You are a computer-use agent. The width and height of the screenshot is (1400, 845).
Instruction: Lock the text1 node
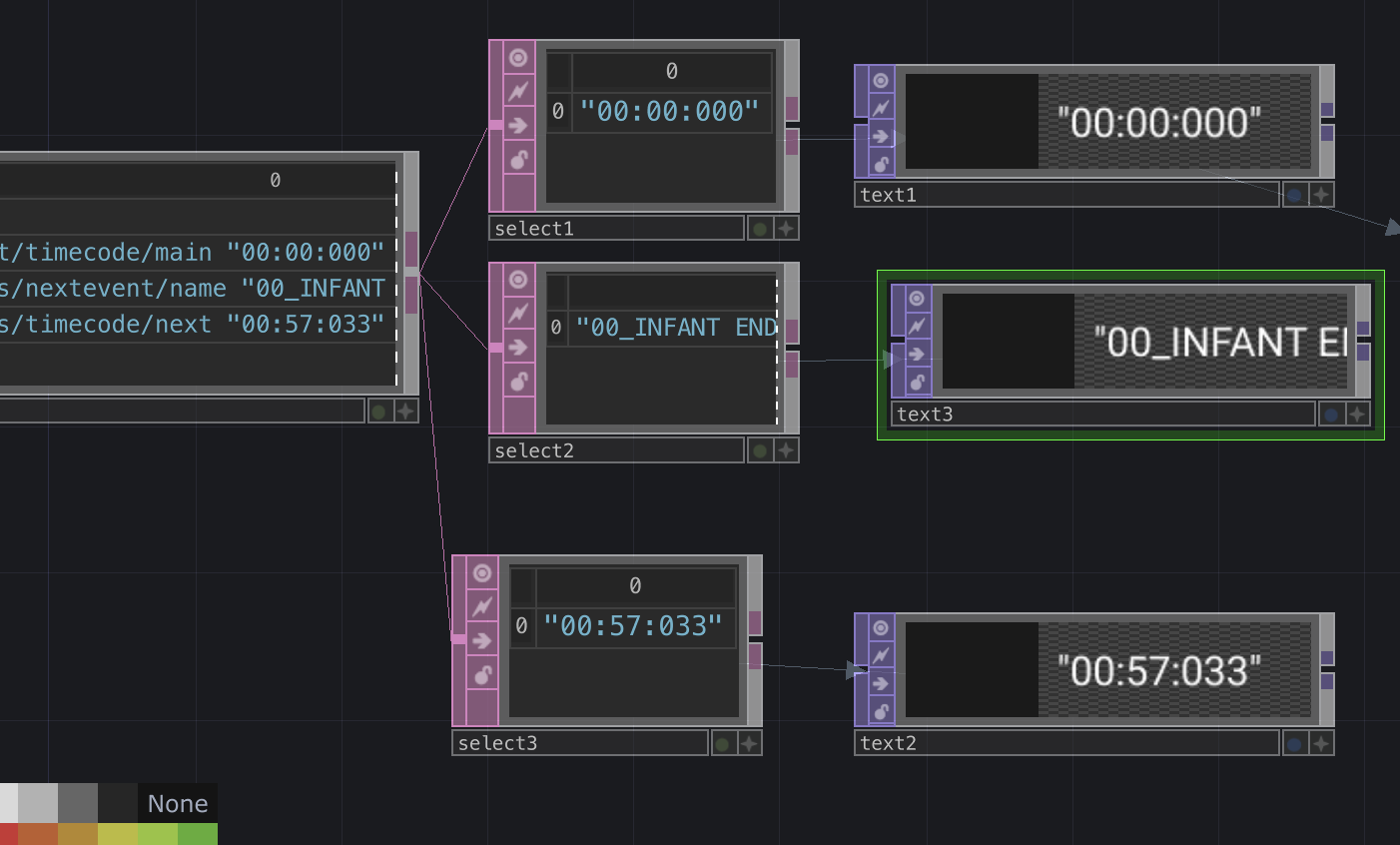881,164
